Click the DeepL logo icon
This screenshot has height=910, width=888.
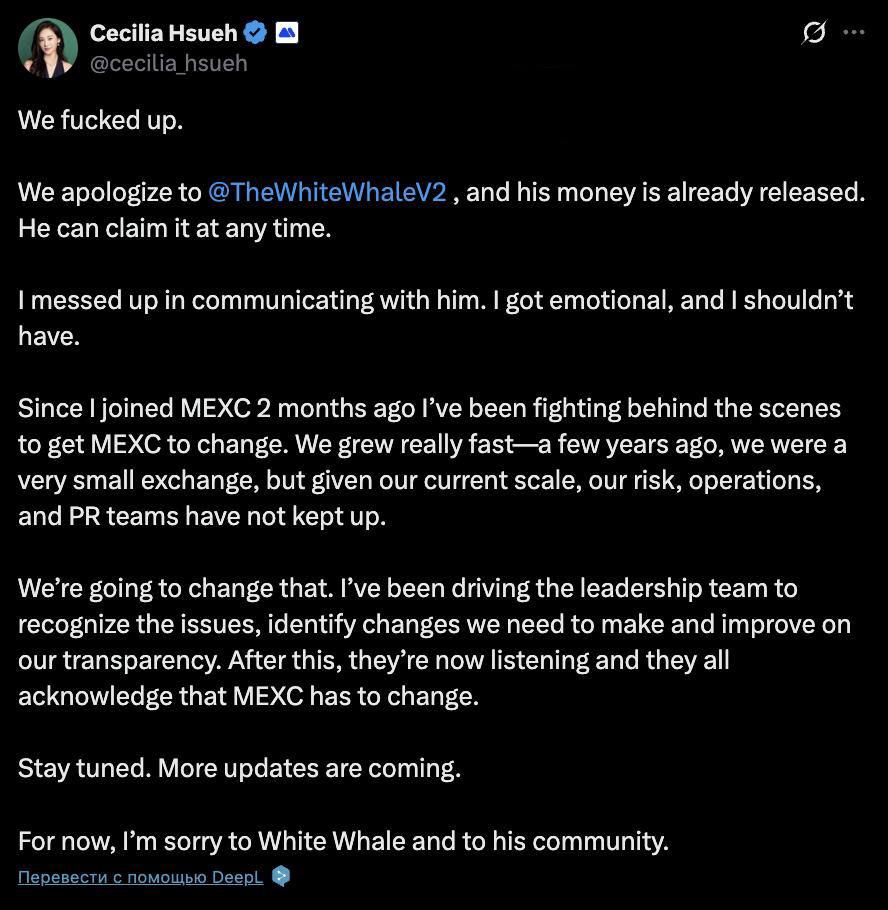tap(281, 877)
